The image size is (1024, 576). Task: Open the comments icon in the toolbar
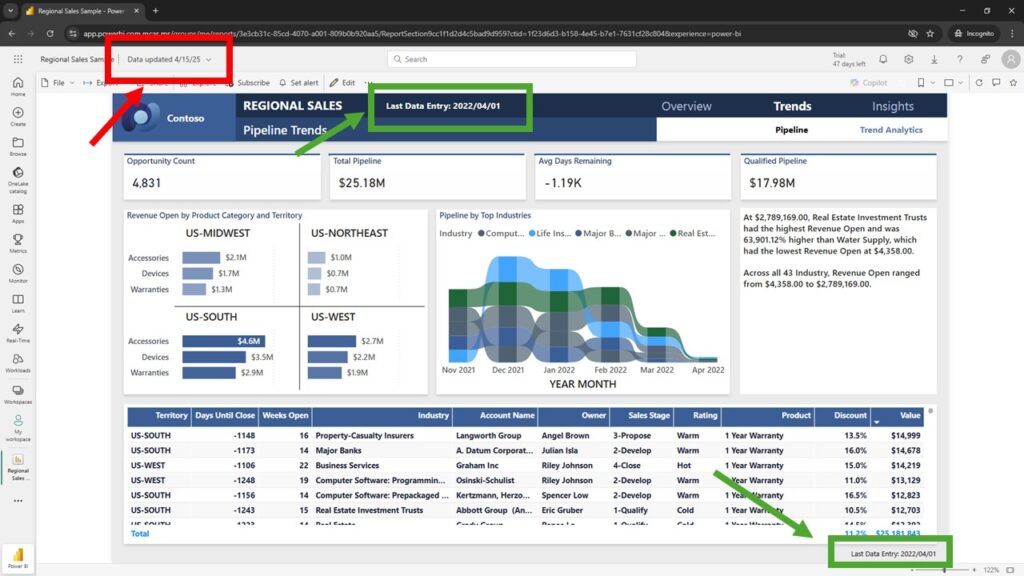(x=996, y=83)
